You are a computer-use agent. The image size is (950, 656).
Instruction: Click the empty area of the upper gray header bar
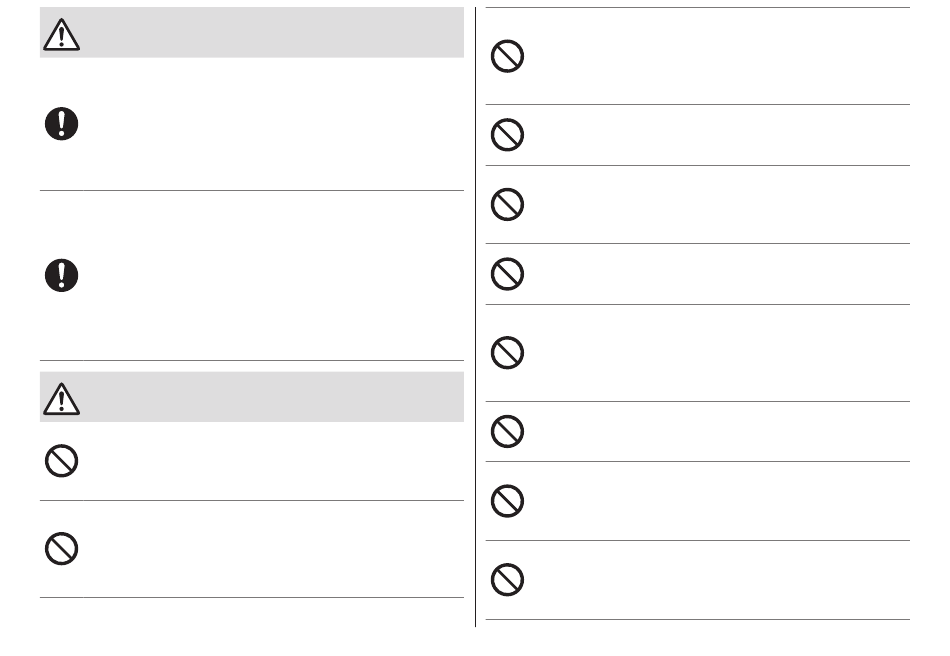pos(273,32)
